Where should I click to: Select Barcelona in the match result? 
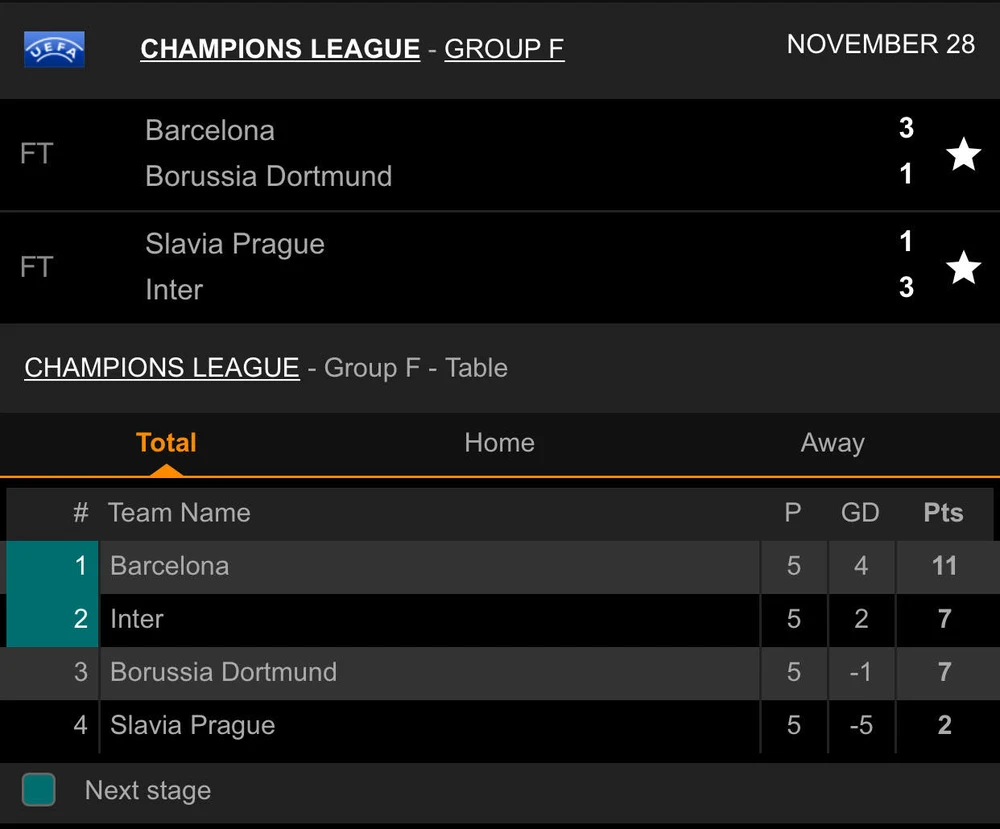210,131
